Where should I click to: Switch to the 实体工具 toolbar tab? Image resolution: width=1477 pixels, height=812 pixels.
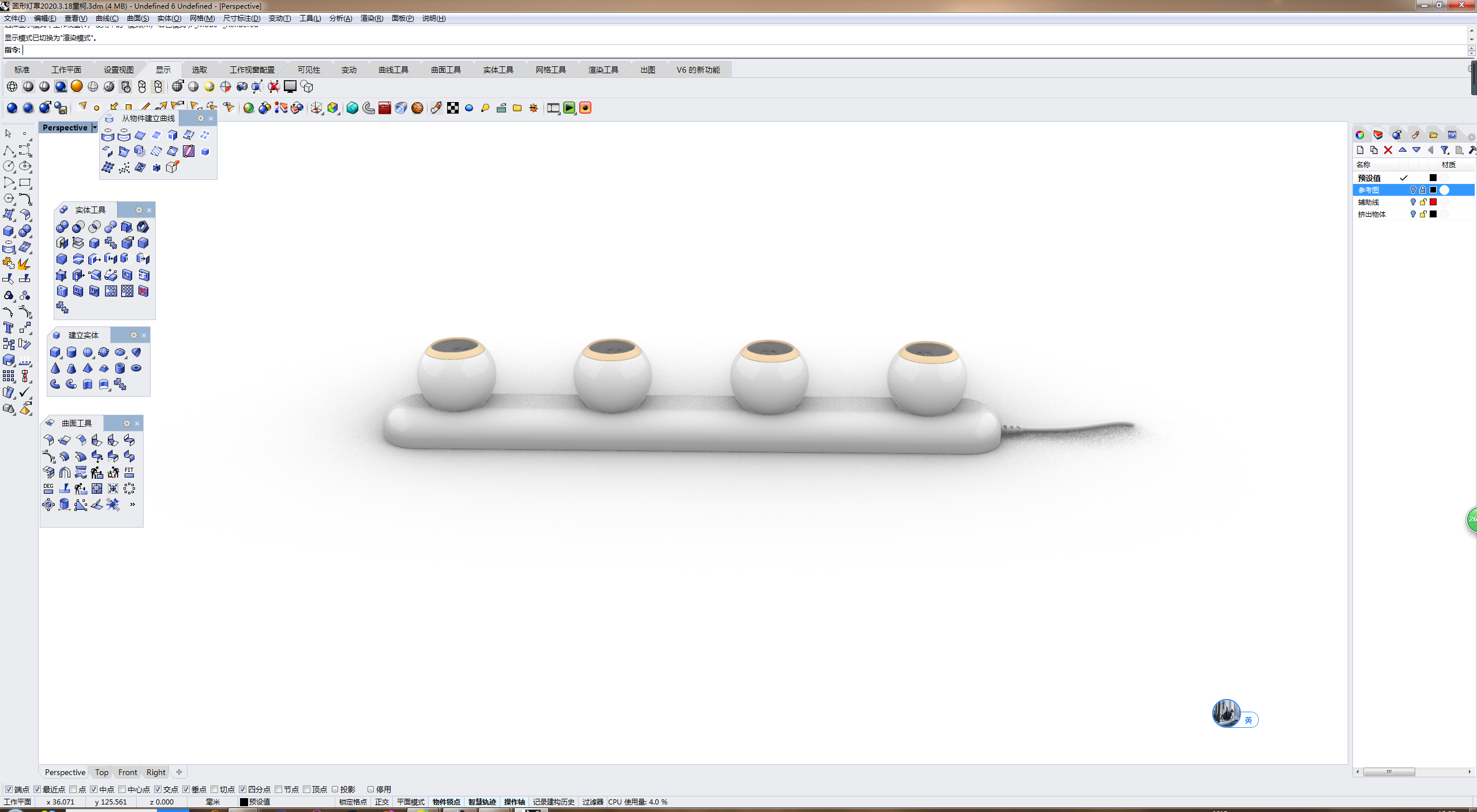tap(498, 70)
